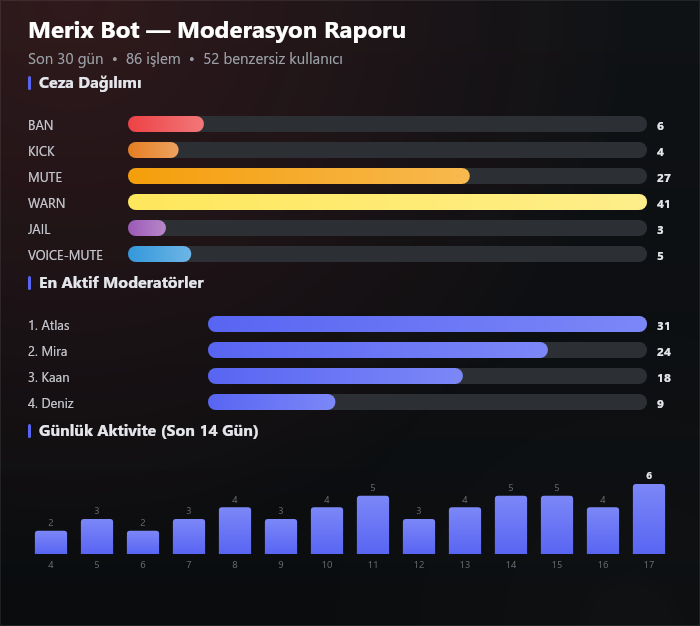Click the KICK row label
The width and height of the screenshot is (700, 626).
[x=41, y=151]
